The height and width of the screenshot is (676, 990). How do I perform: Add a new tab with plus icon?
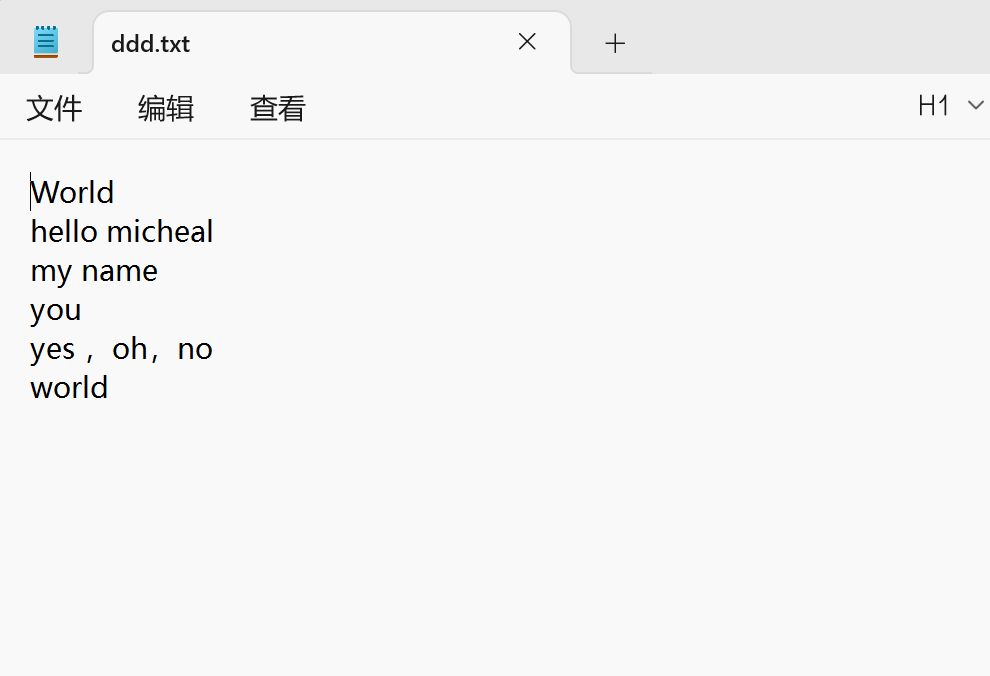tap(615, 43)
